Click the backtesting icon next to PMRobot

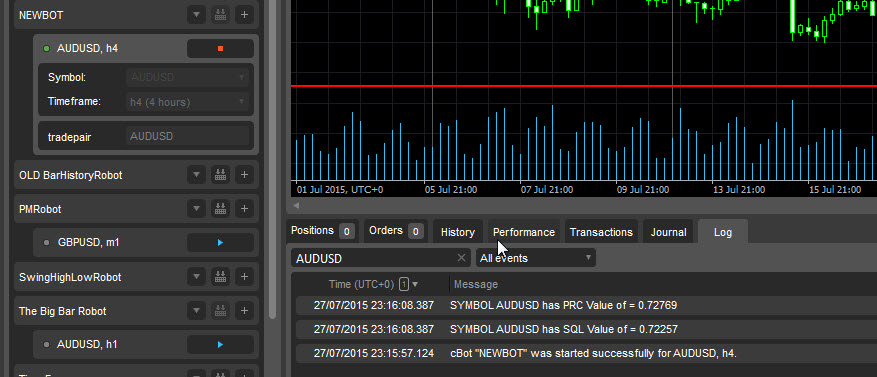click(x=220, y=209)
